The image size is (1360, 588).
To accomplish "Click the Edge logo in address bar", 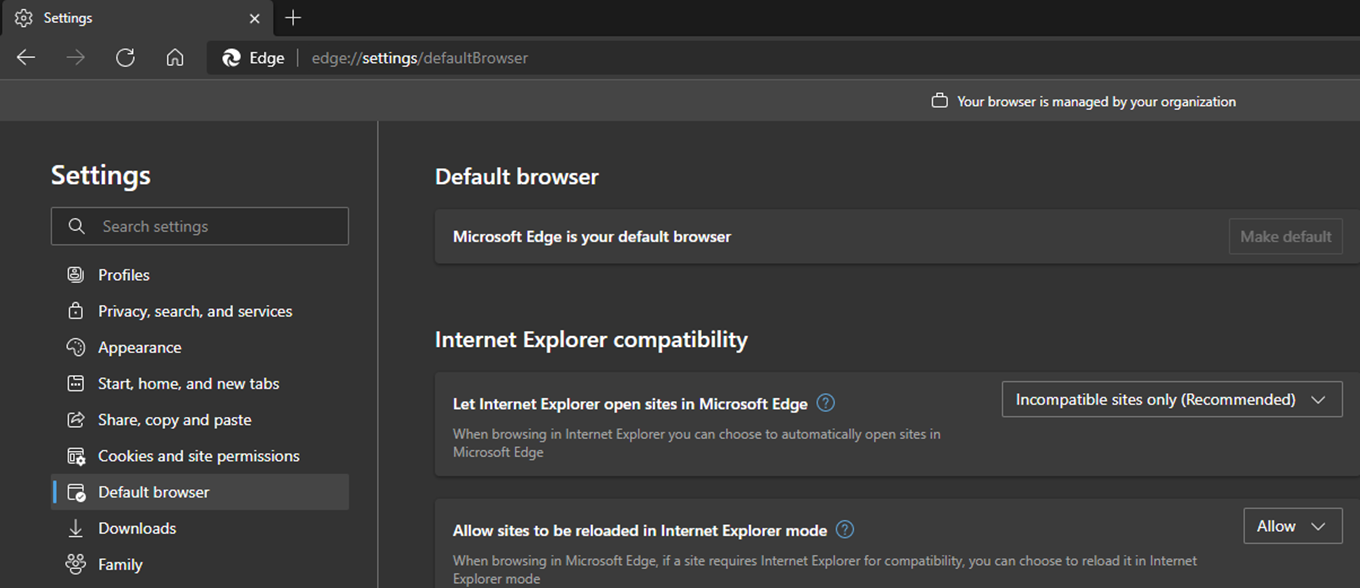I will [x=231, y=58].
